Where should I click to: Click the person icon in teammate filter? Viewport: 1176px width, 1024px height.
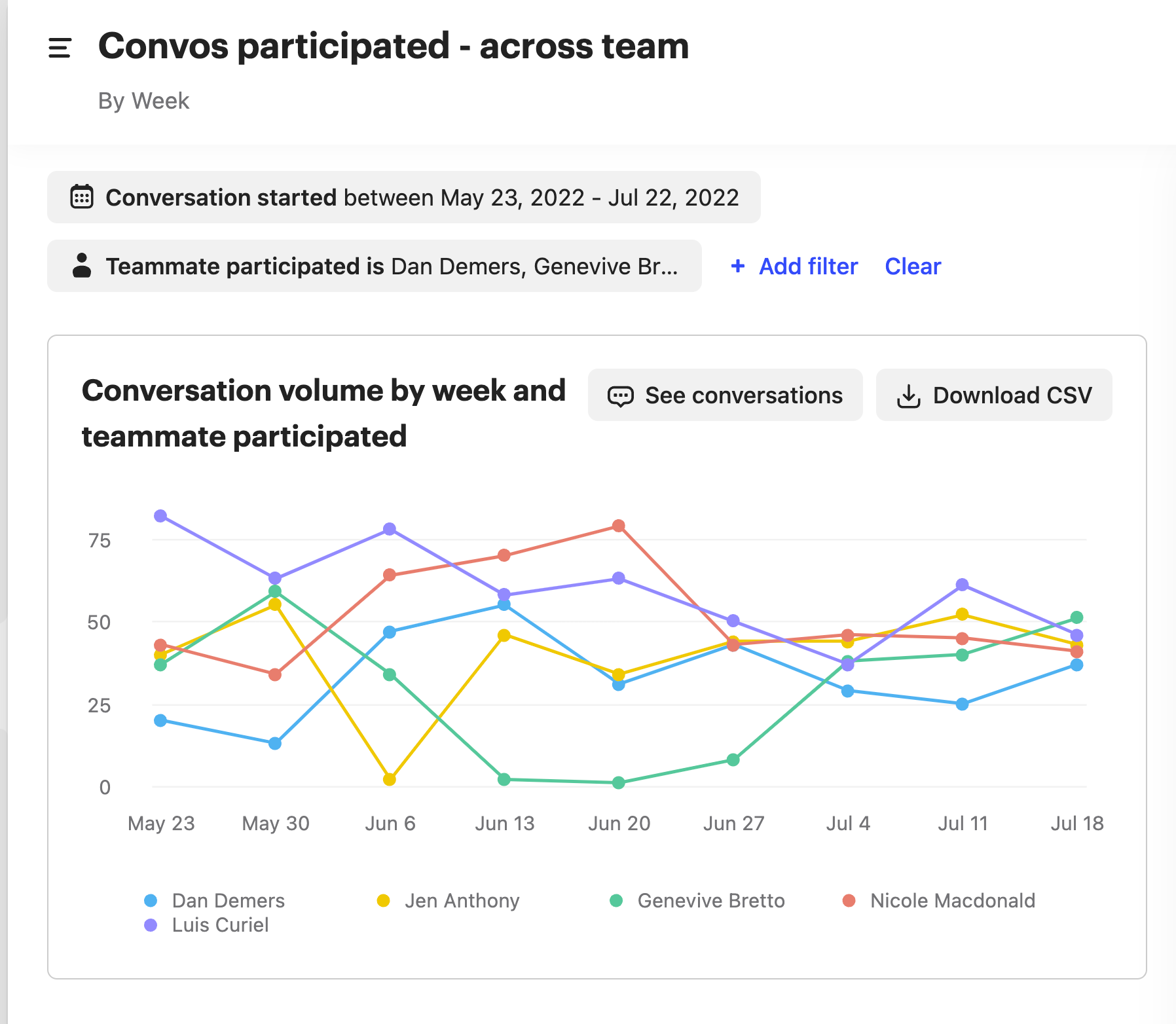82,266
